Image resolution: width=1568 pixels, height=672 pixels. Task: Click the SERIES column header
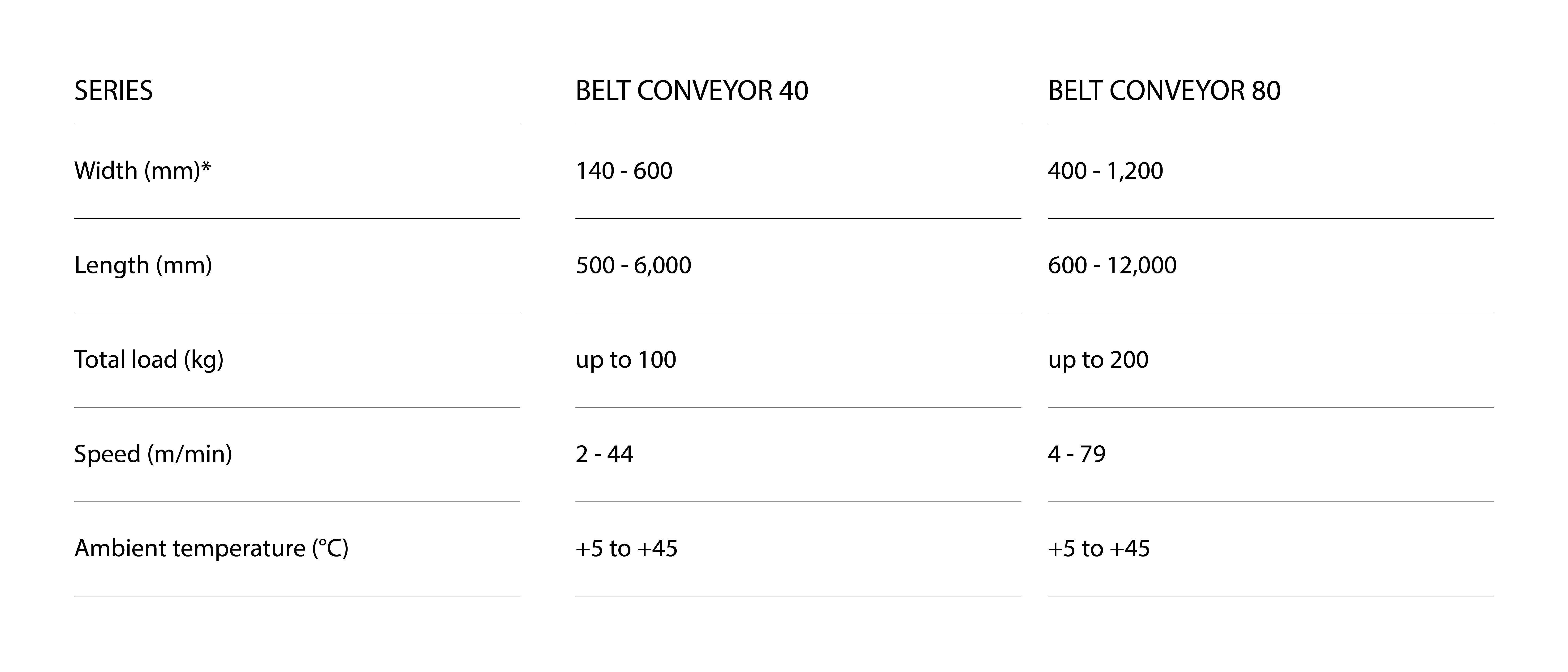click(x=114, y=91)
